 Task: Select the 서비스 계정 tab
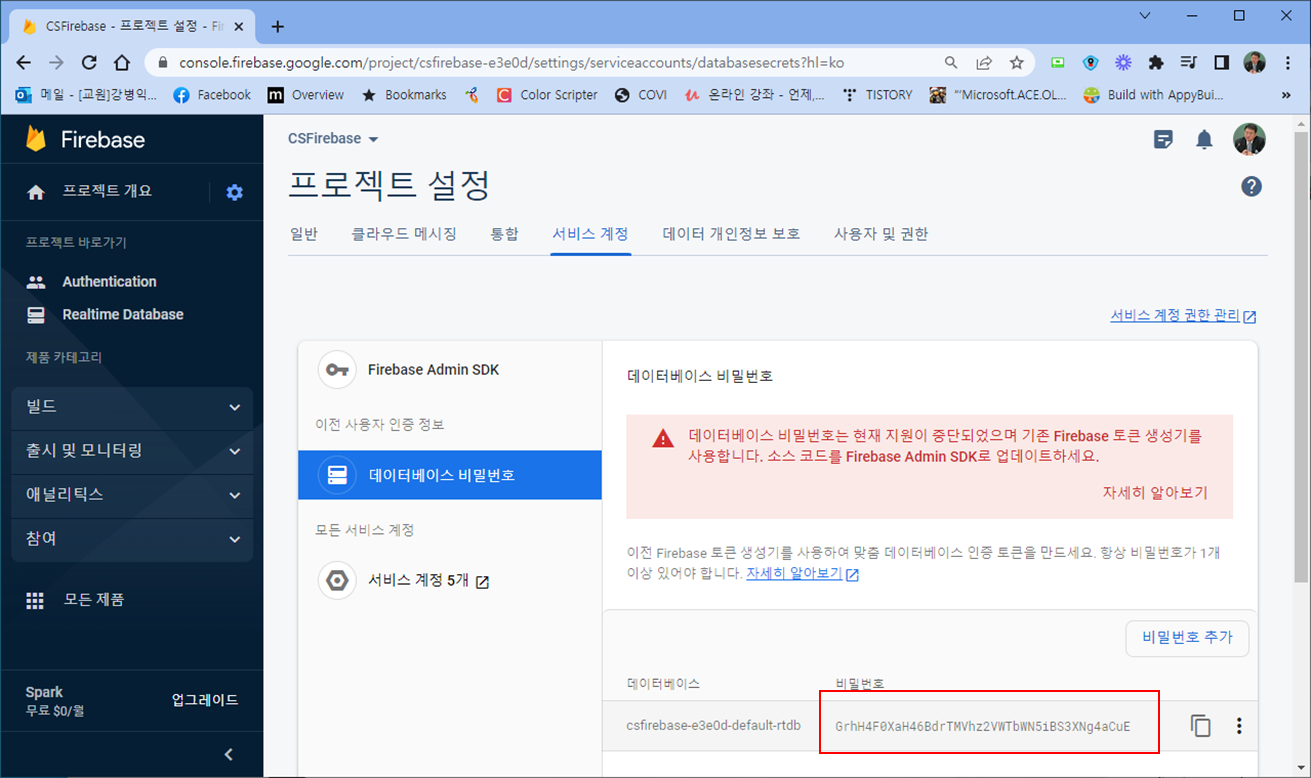pos(590,234)
